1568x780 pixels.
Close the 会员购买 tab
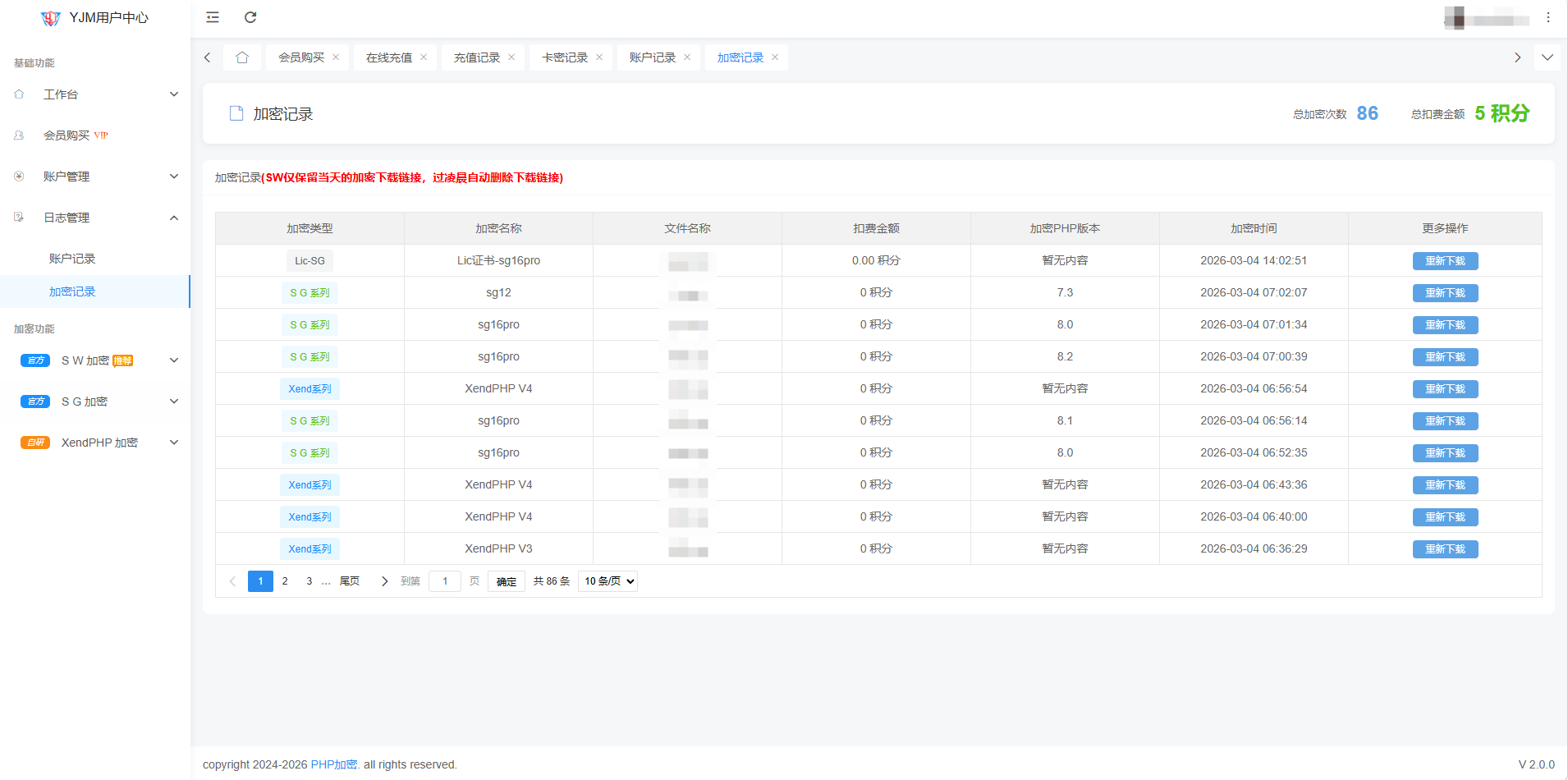click(336, 57)
